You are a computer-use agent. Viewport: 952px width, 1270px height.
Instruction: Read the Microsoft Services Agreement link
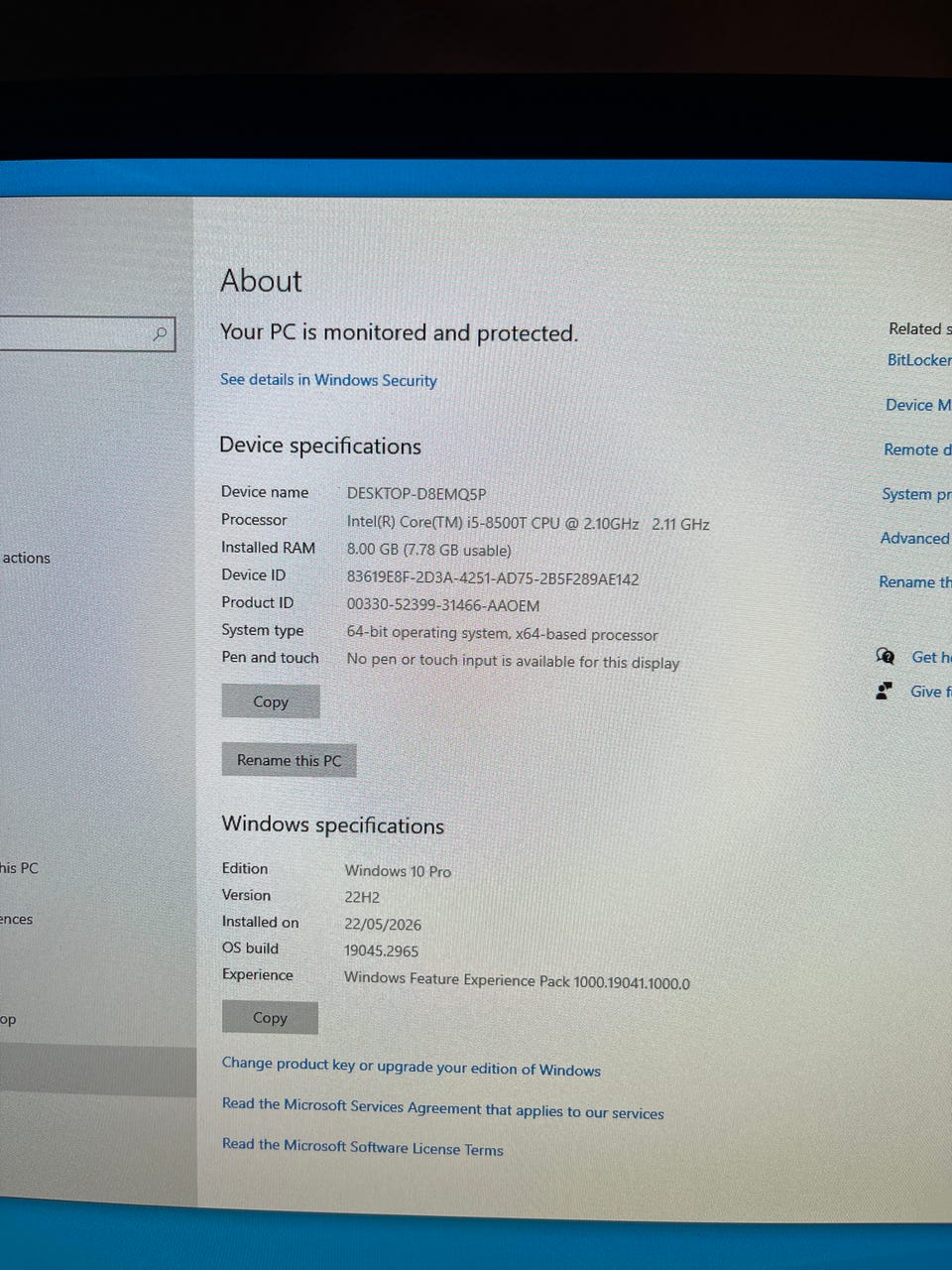(x=443, y=1109)
